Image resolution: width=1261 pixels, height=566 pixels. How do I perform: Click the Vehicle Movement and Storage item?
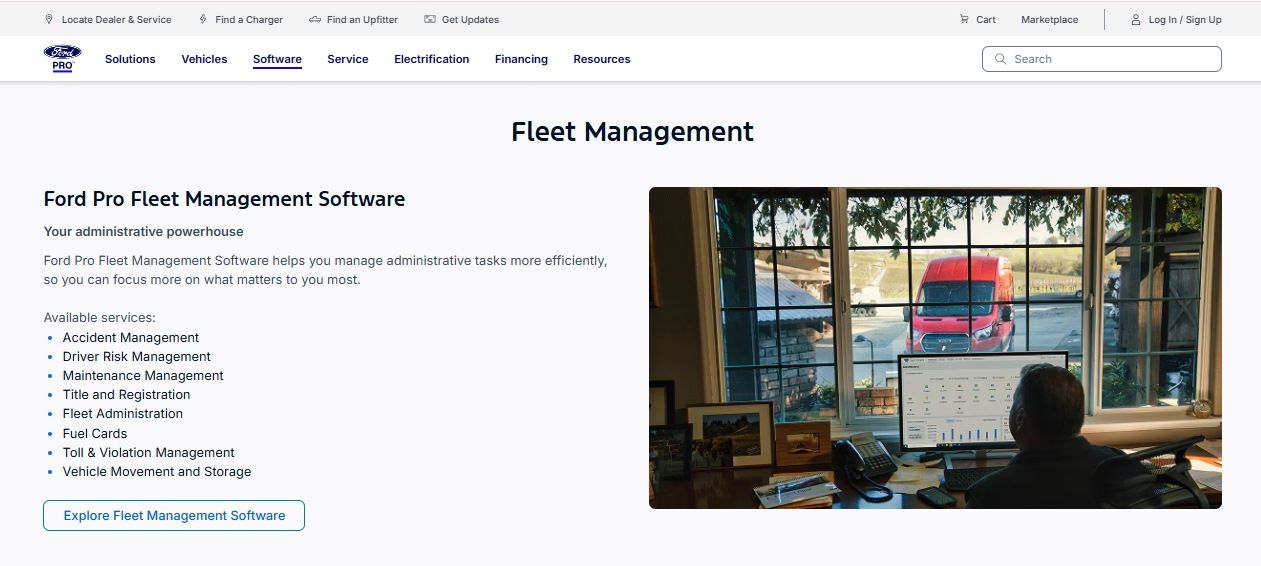click(157, 472)
